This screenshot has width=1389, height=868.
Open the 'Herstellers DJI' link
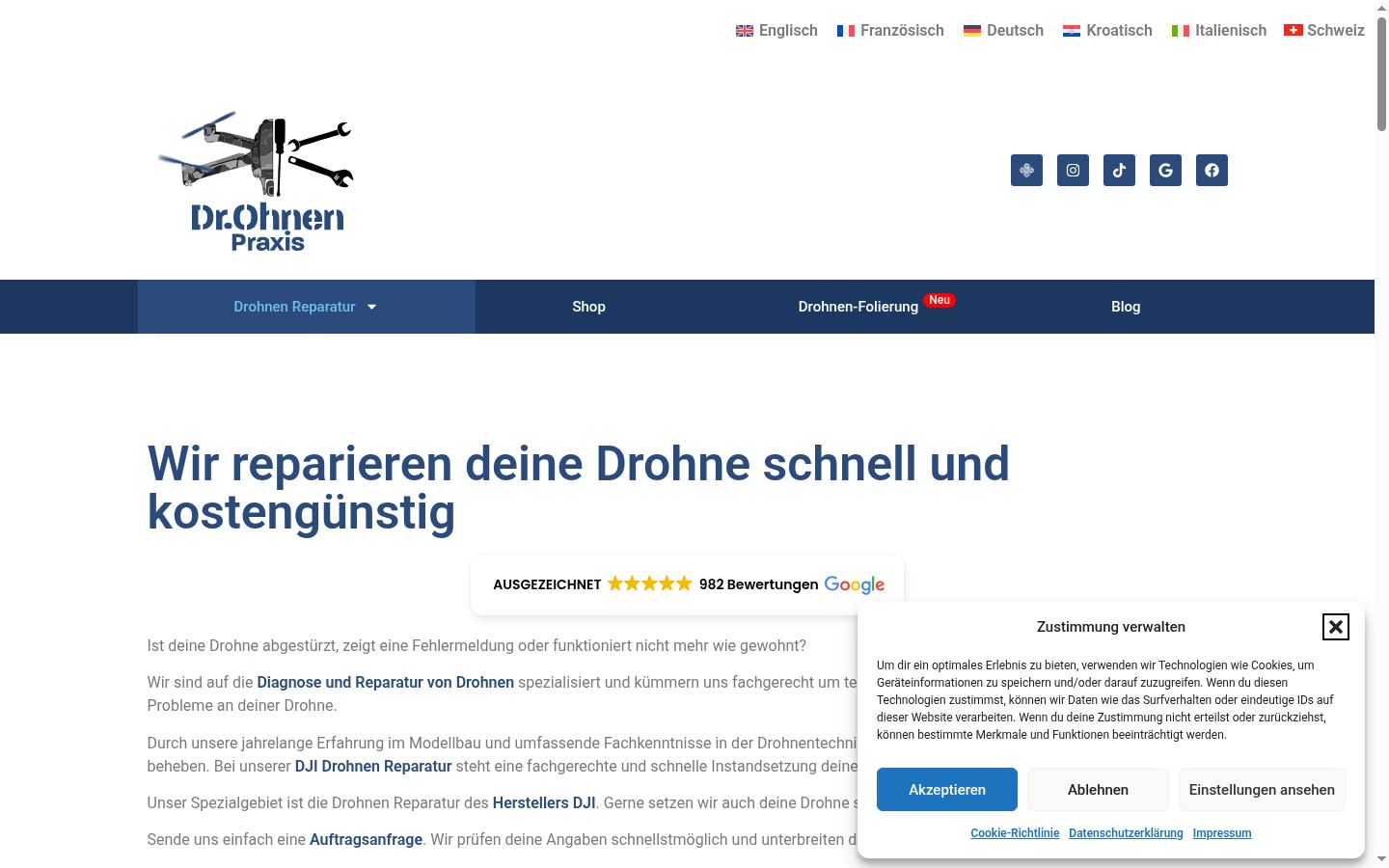[x=544, y=802]
